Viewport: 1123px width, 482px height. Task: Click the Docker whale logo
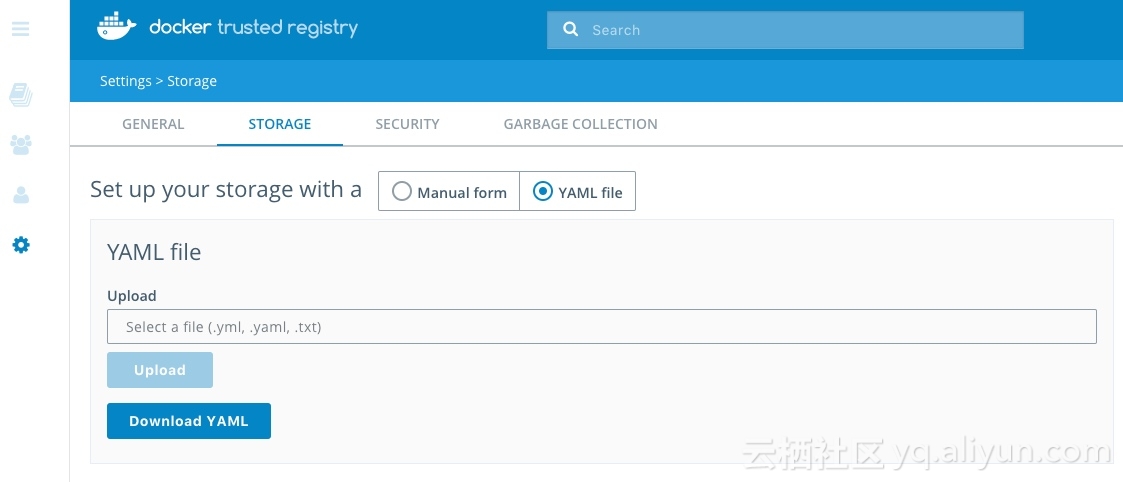click(117, 26)
